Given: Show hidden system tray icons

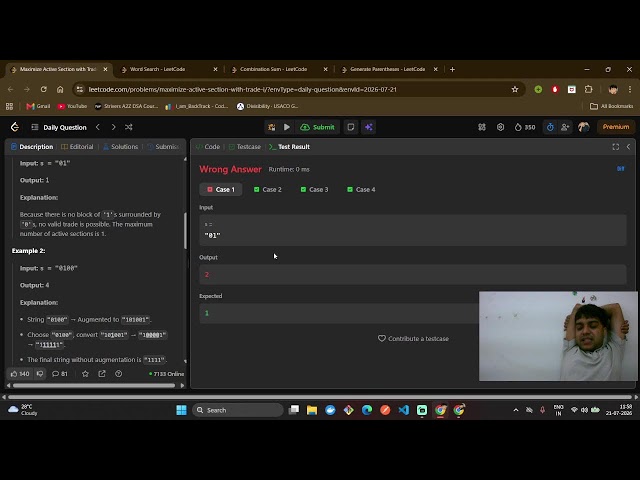Looking at the screenshot, I should coord(516,410).
